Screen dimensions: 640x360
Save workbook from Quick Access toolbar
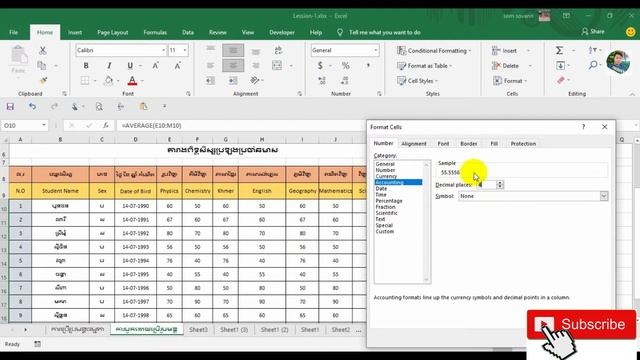10,107
